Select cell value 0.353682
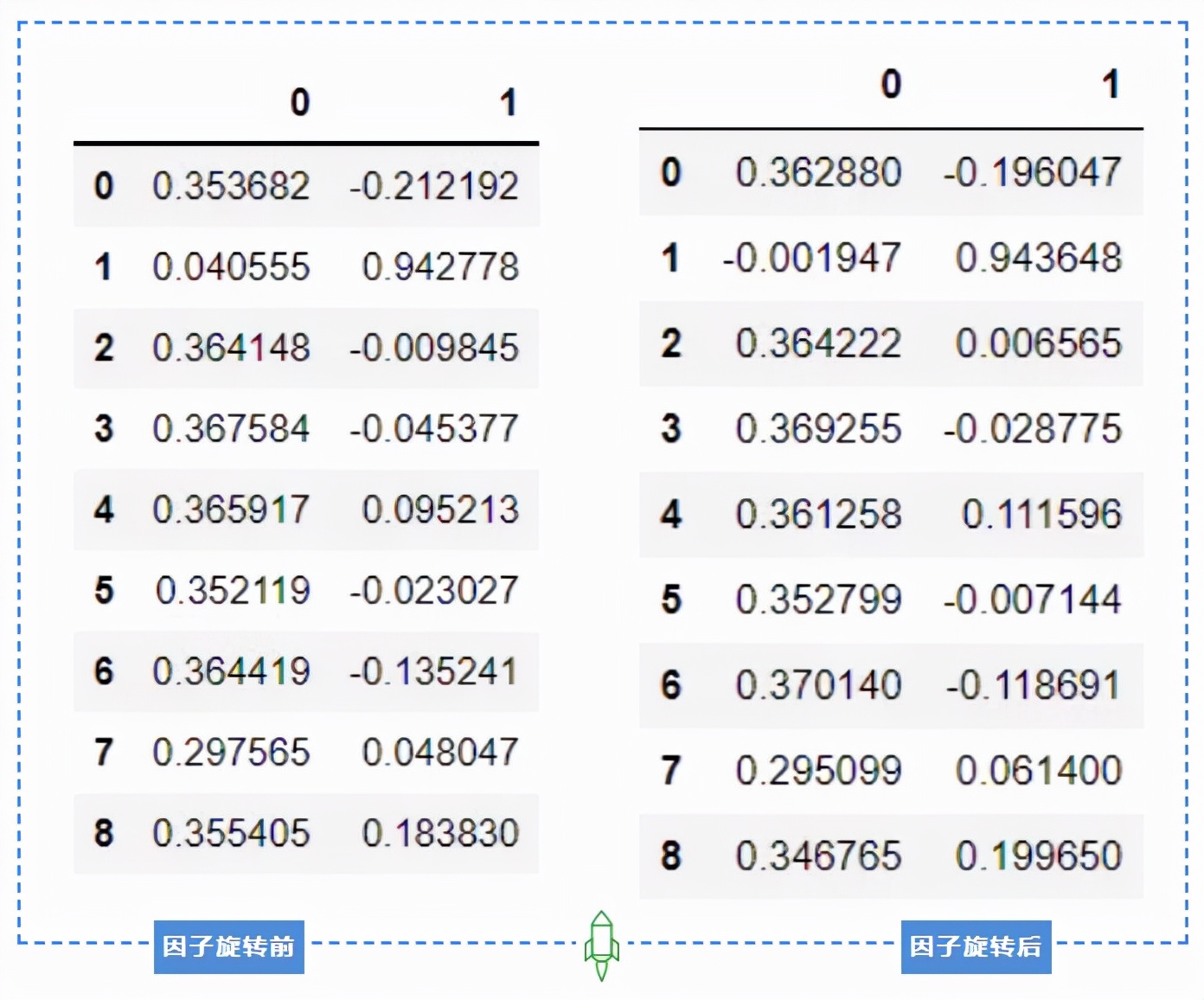The width and height of the screenshot is (1204, 1000). click(231, 186)
